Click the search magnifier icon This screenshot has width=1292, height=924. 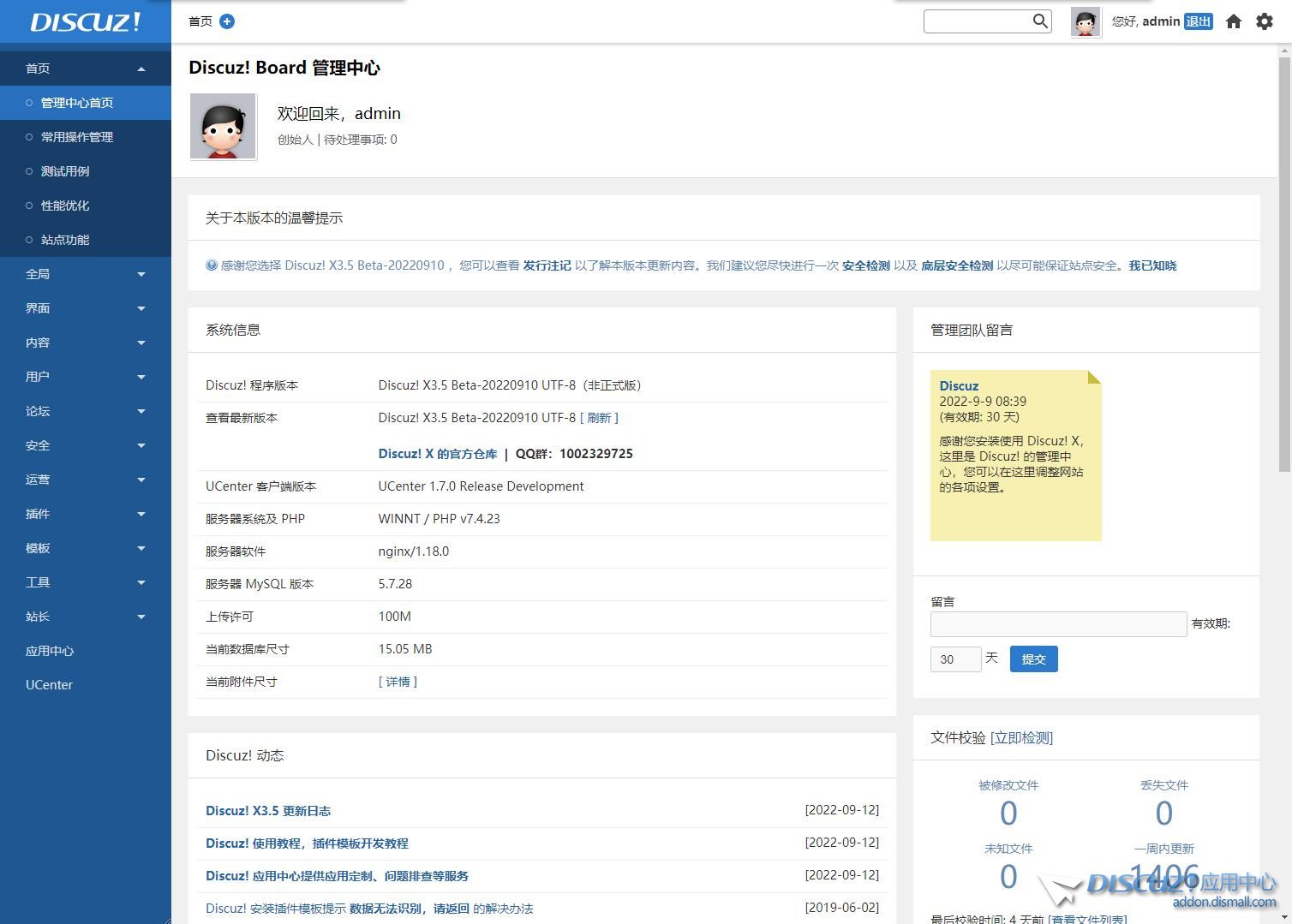(1039, 21)
